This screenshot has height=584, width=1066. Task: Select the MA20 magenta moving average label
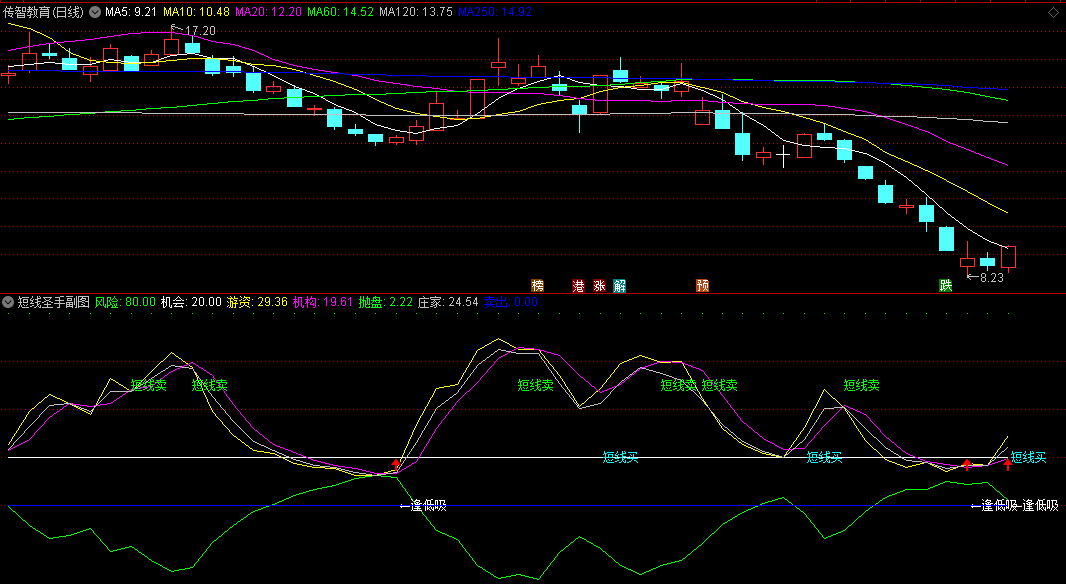pyautogui.click(x=267, y=12)
